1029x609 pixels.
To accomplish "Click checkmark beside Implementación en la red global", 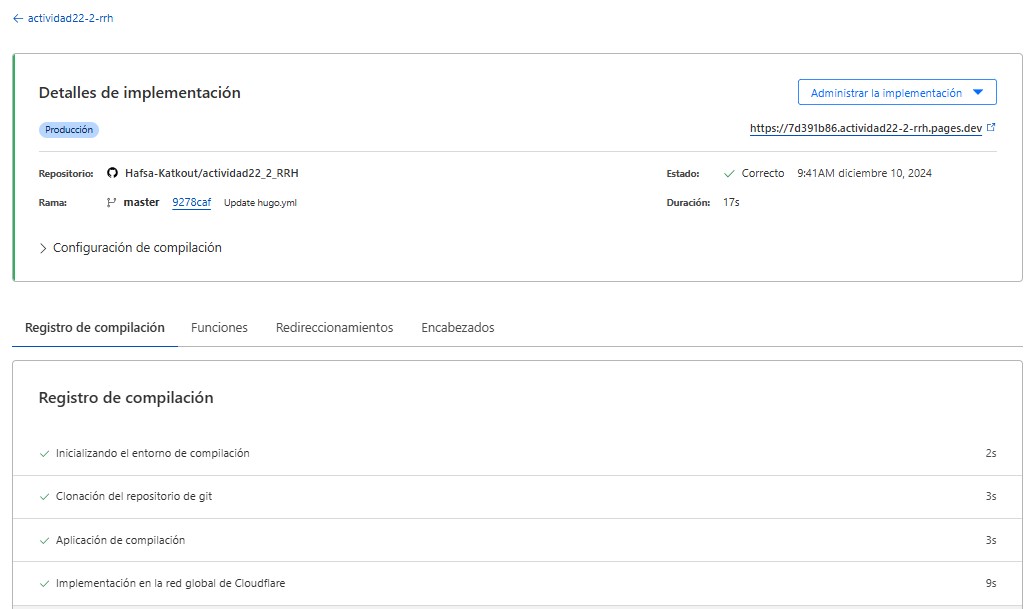I will [44, 583].
